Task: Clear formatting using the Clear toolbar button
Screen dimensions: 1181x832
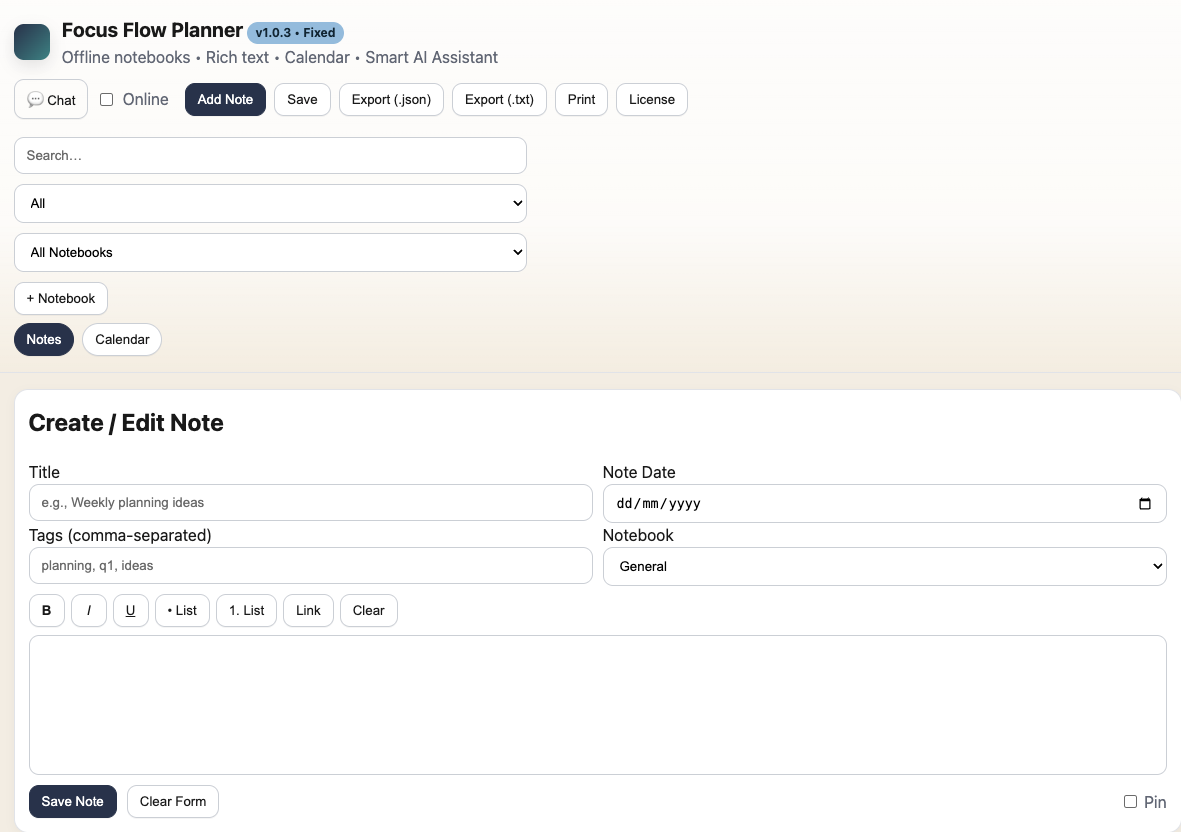Action: tap(368, 610)
